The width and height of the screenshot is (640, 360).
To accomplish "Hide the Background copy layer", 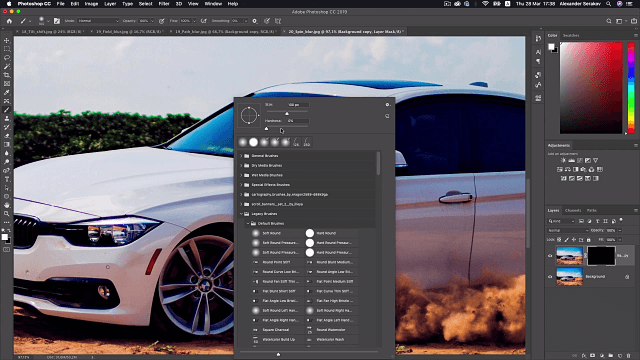I will 550,256.
